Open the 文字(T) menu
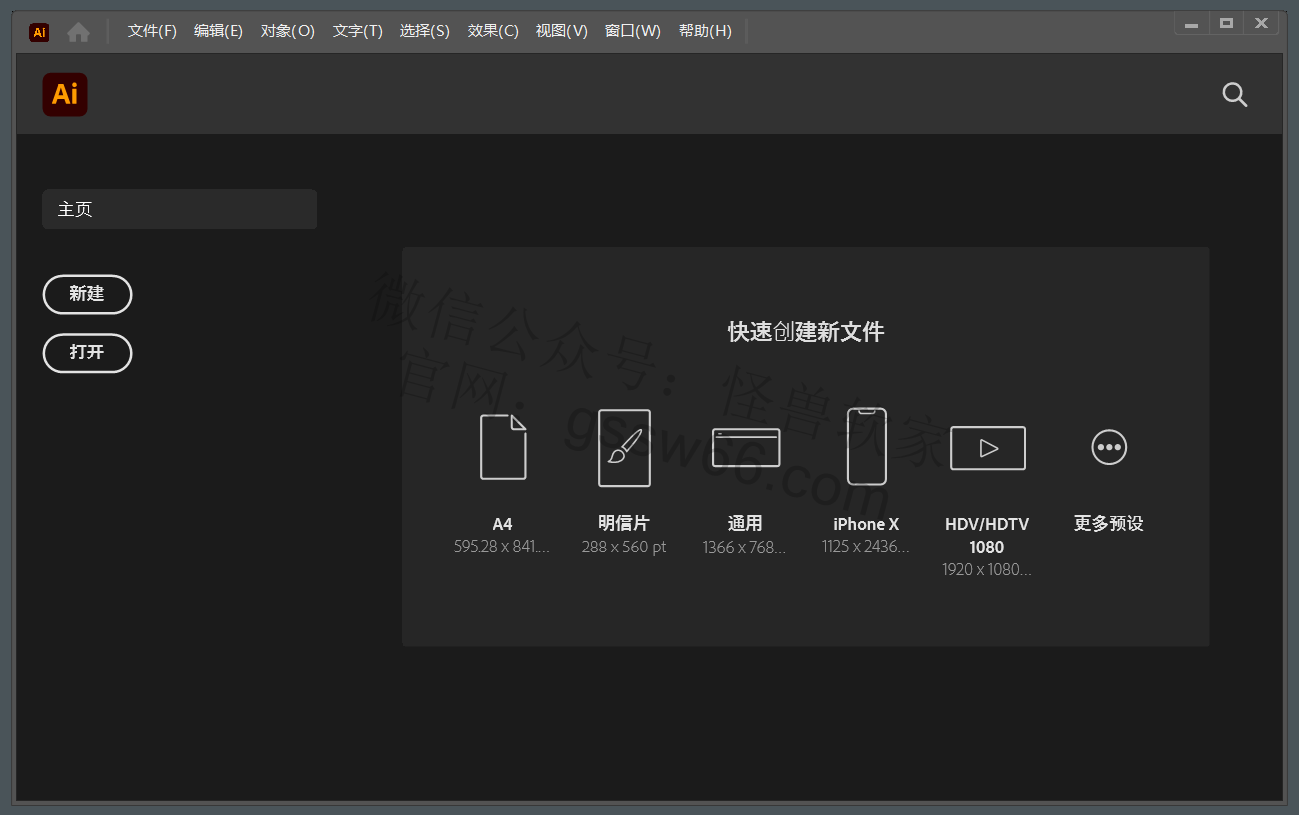1299x815 pixels. point(358,31)
